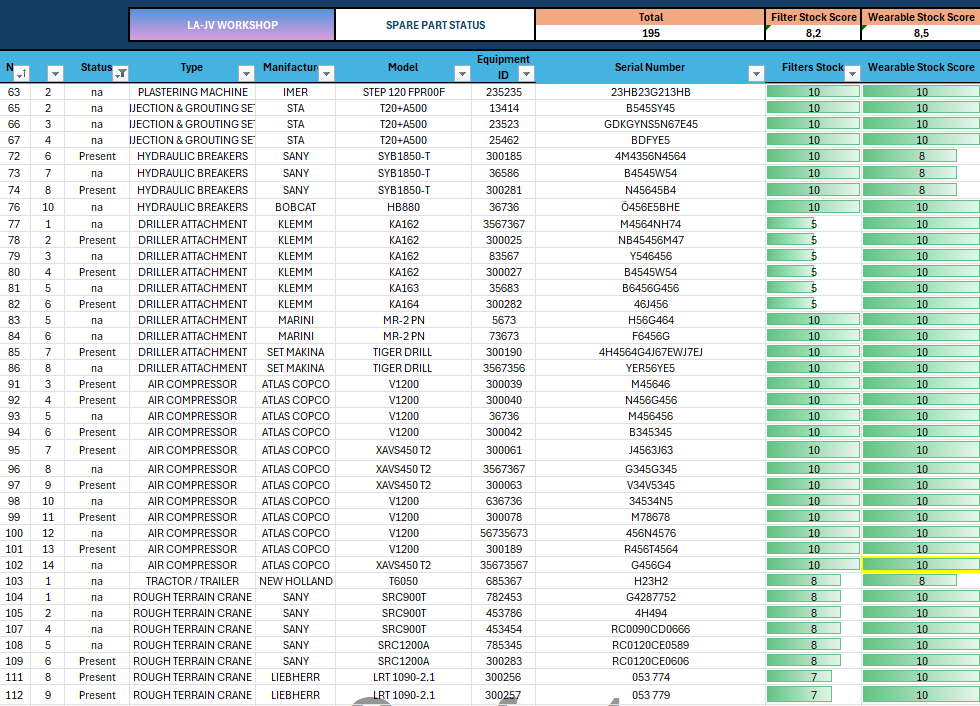This screenshot has width=980, height=706.
Task: Select serial number RC0090CD0666
Action: coord(651,629)
